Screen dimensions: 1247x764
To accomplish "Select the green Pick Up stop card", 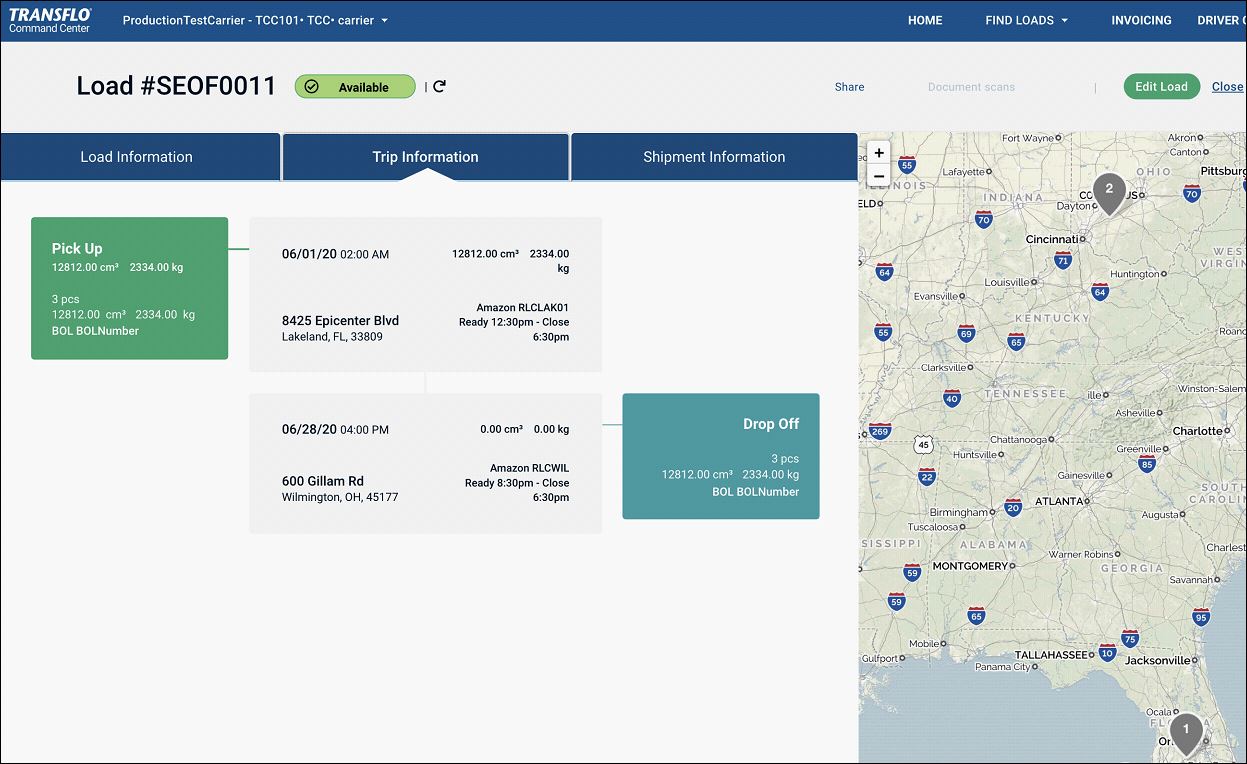I will 129,287.
